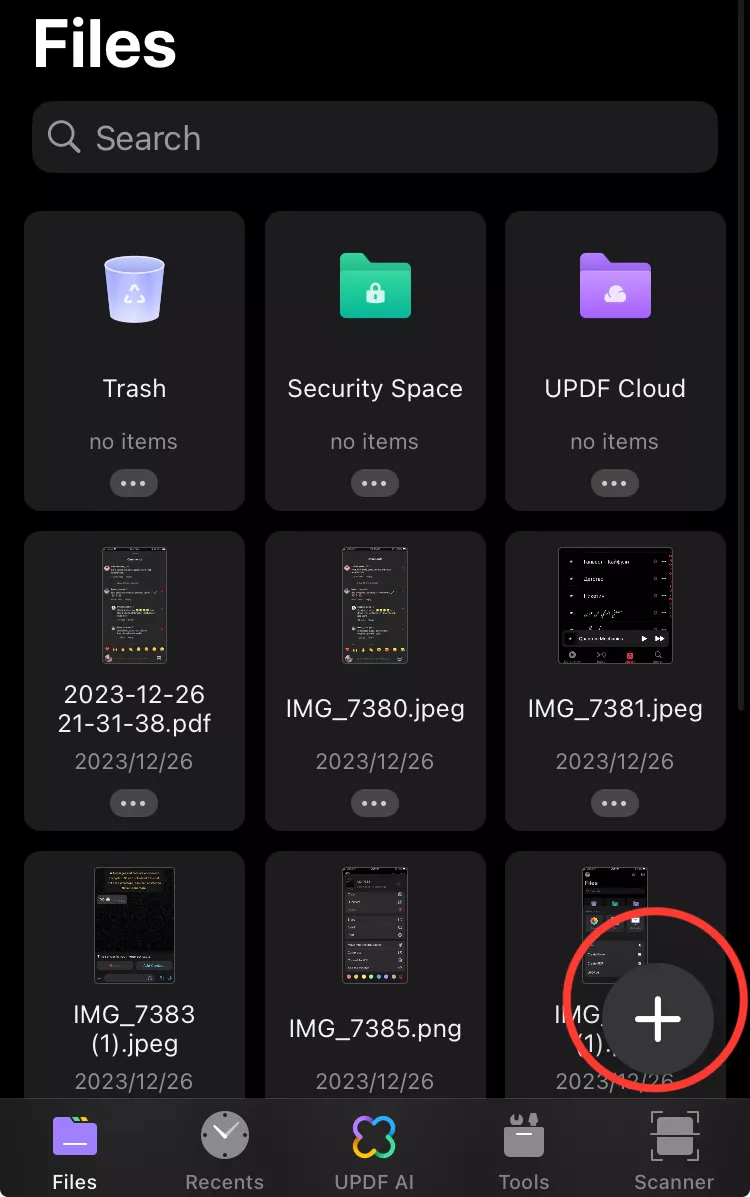Screen dimensions: 750x1197
Task: Click "no items" under UPDF Cloud
Action: pyautogui.click(x=615, y=442)
